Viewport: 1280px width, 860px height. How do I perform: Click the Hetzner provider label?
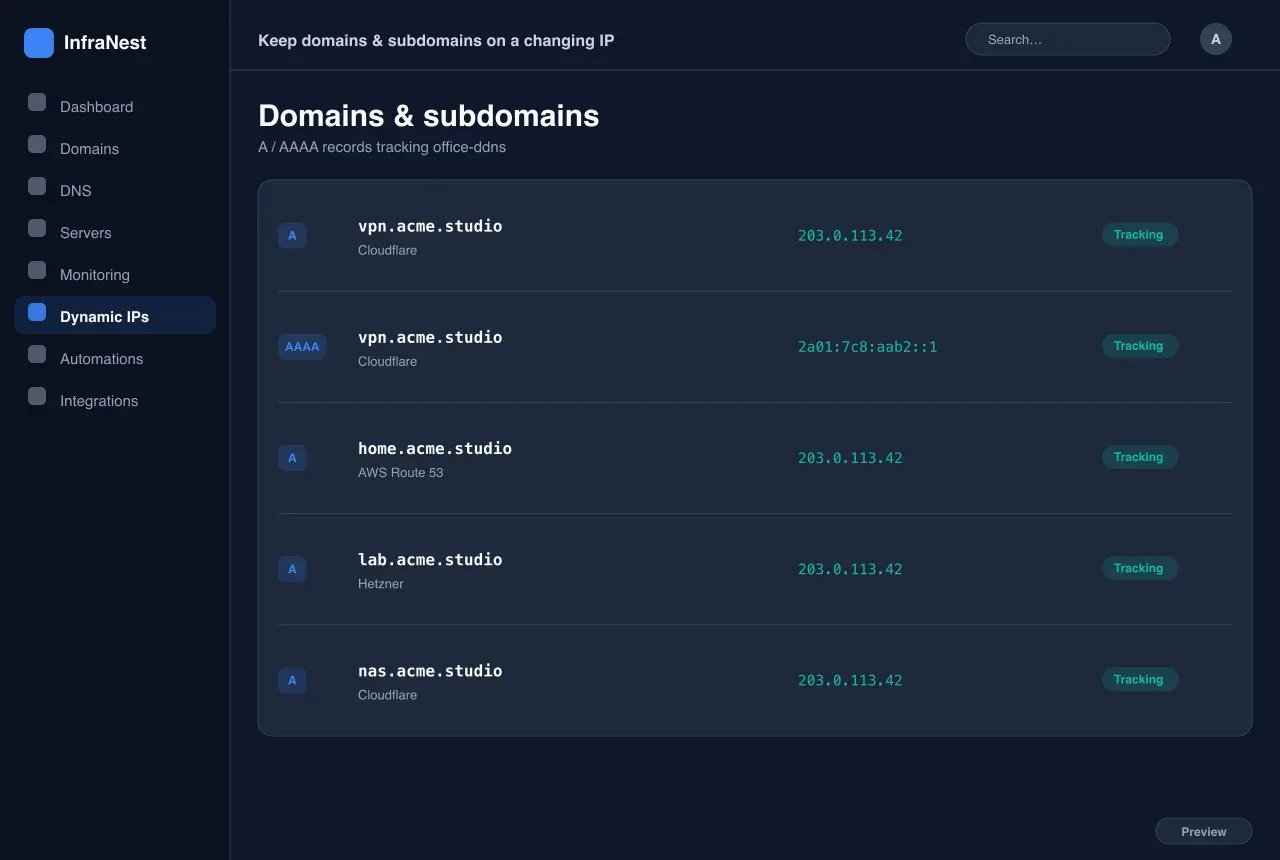pos(381,583)
